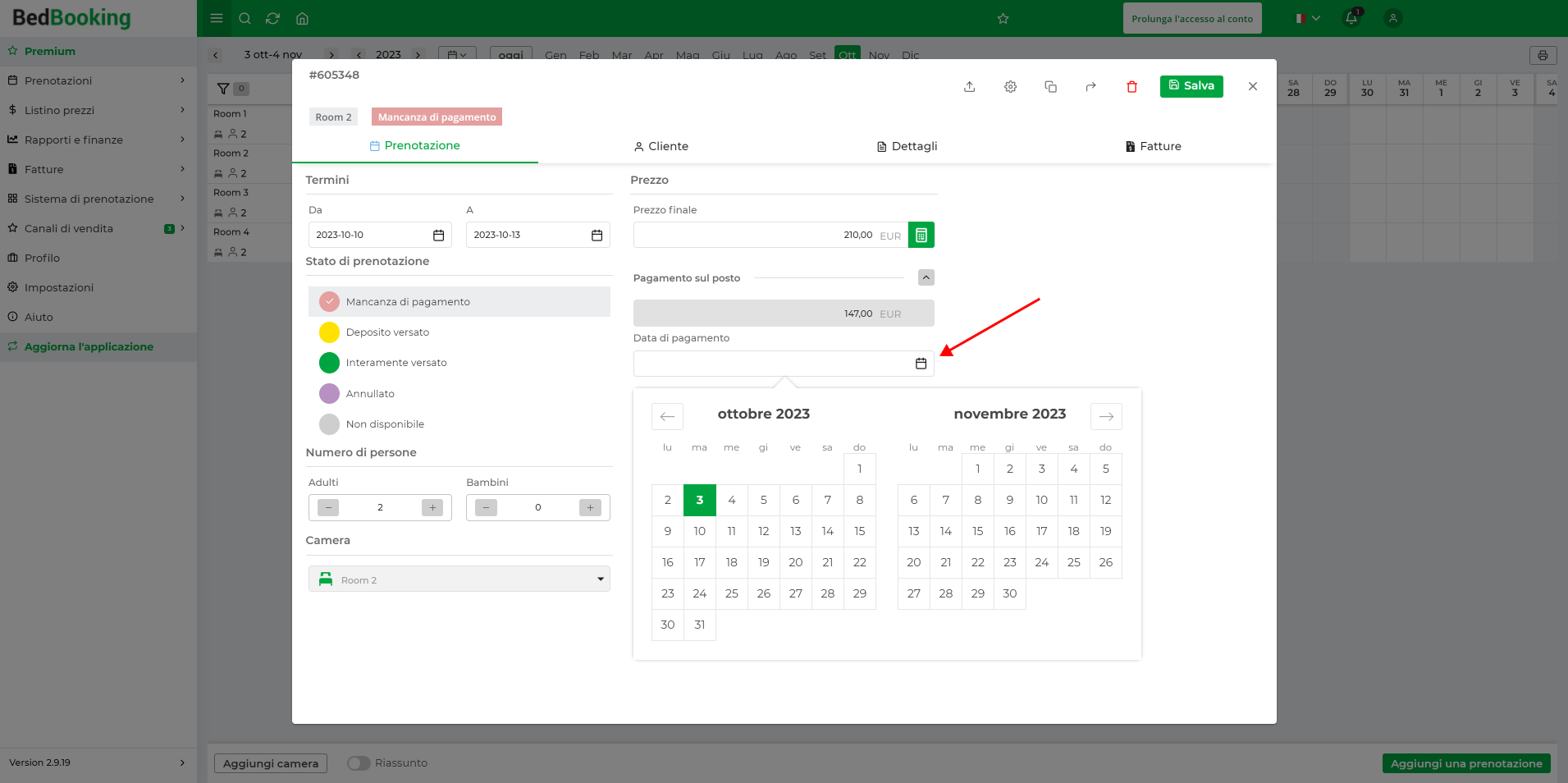Click the duplicate booking icon
Screen dimensions: 1568x783
point(1050,86)
